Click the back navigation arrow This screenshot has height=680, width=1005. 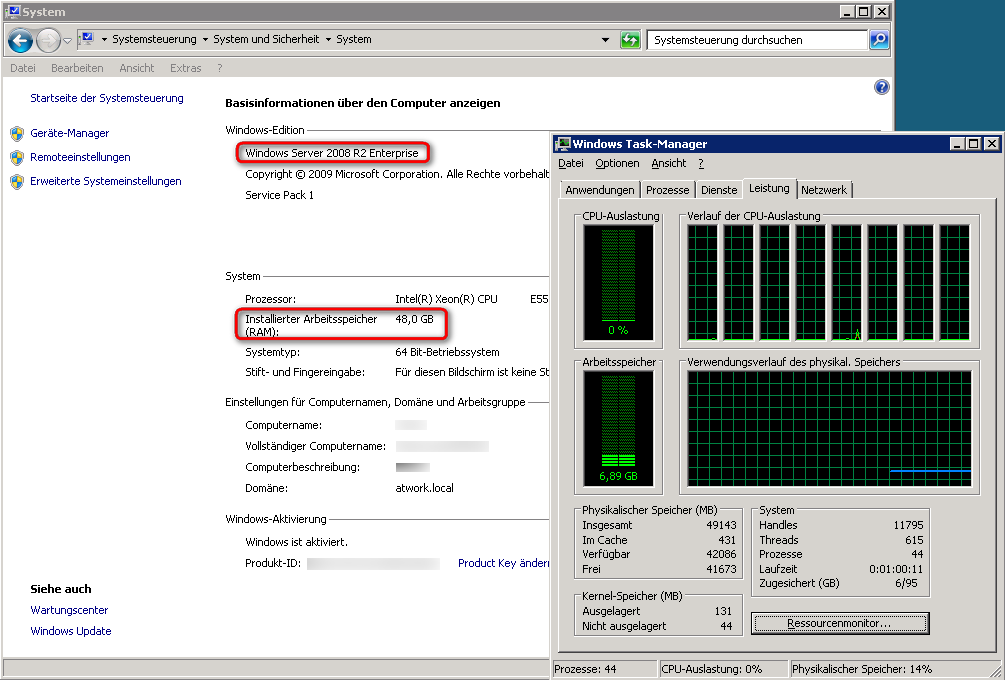point(20,39)
